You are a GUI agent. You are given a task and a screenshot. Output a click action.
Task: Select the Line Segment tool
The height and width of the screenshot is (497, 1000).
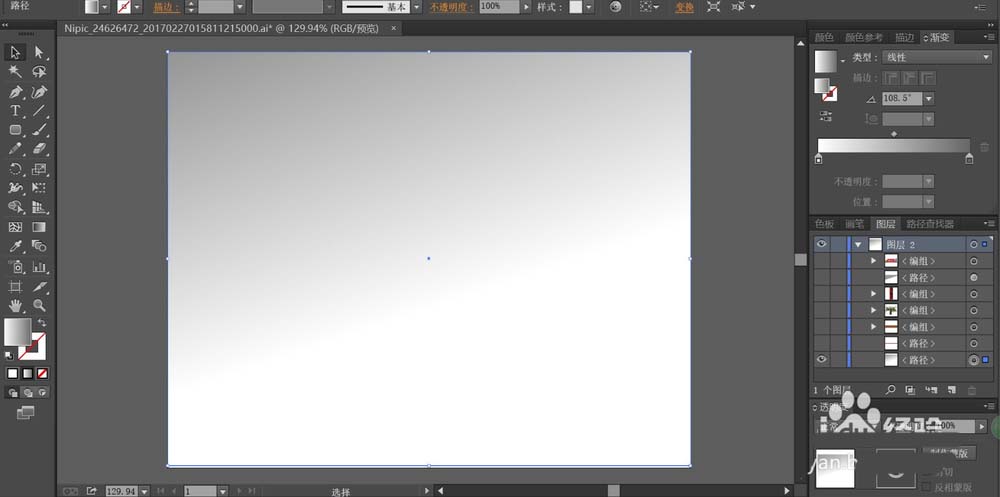click(x=40, y=111)
